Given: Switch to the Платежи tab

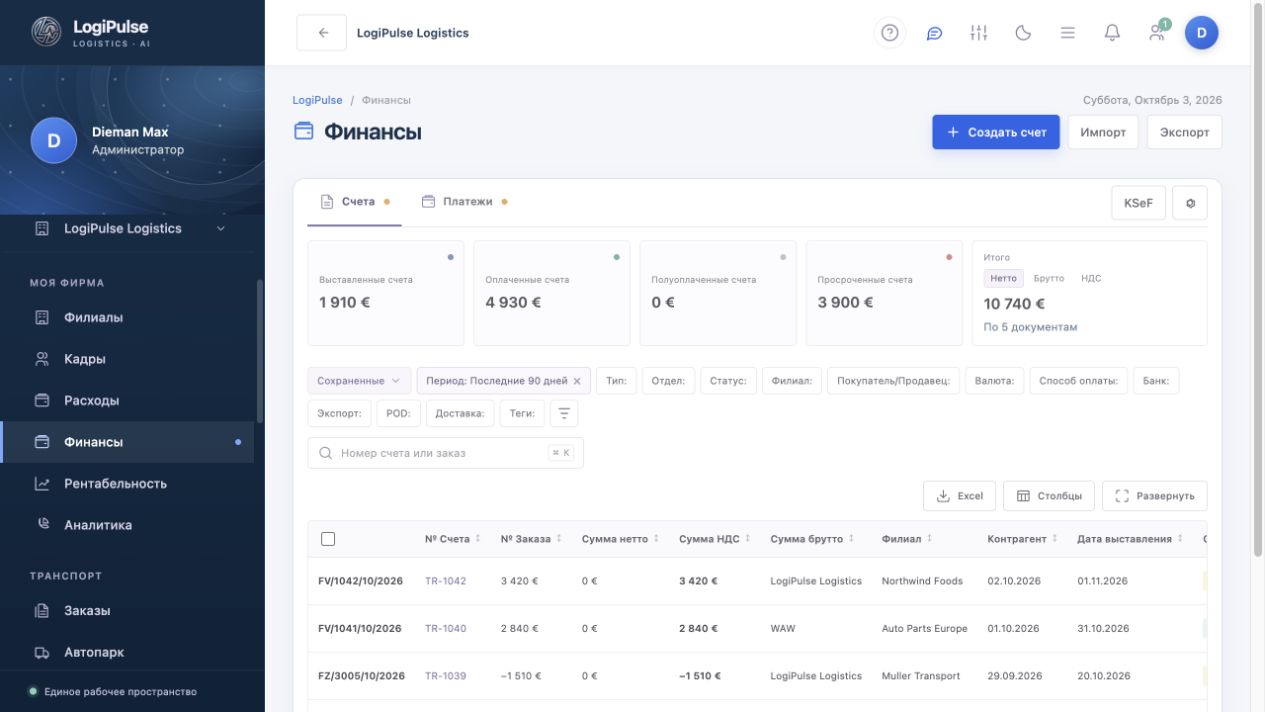Looking at the screenshot, I should pos(464,202).
